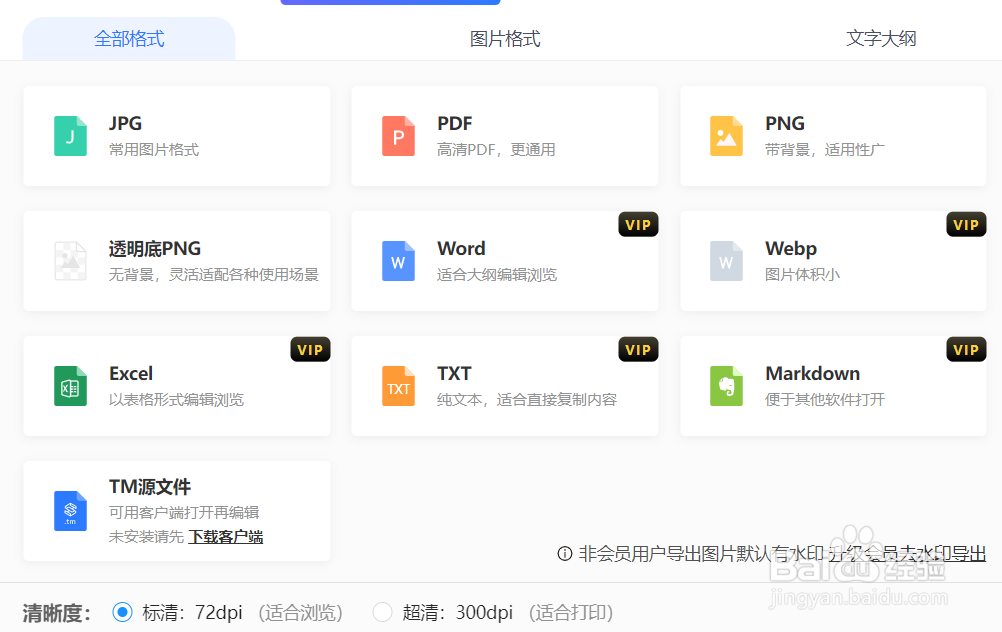Click the info icon before watermark notice

[x=565, y=553]
